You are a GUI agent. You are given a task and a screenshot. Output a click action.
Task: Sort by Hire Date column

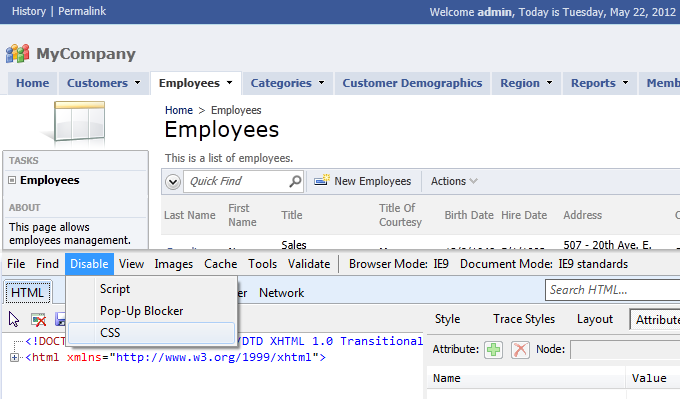point(524,215)
